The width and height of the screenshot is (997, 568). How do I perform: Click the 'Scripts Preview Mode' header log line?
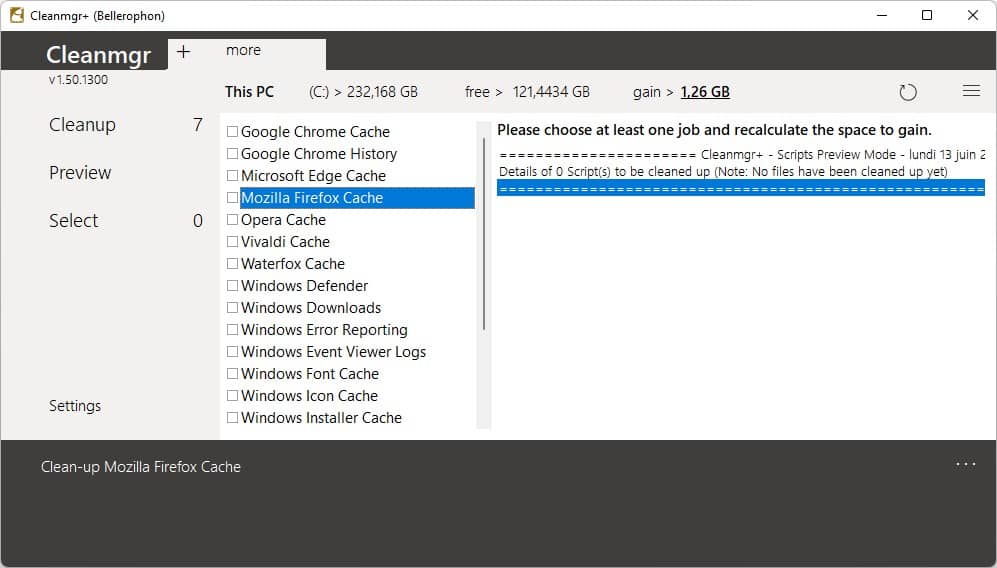tap(742, 155)
